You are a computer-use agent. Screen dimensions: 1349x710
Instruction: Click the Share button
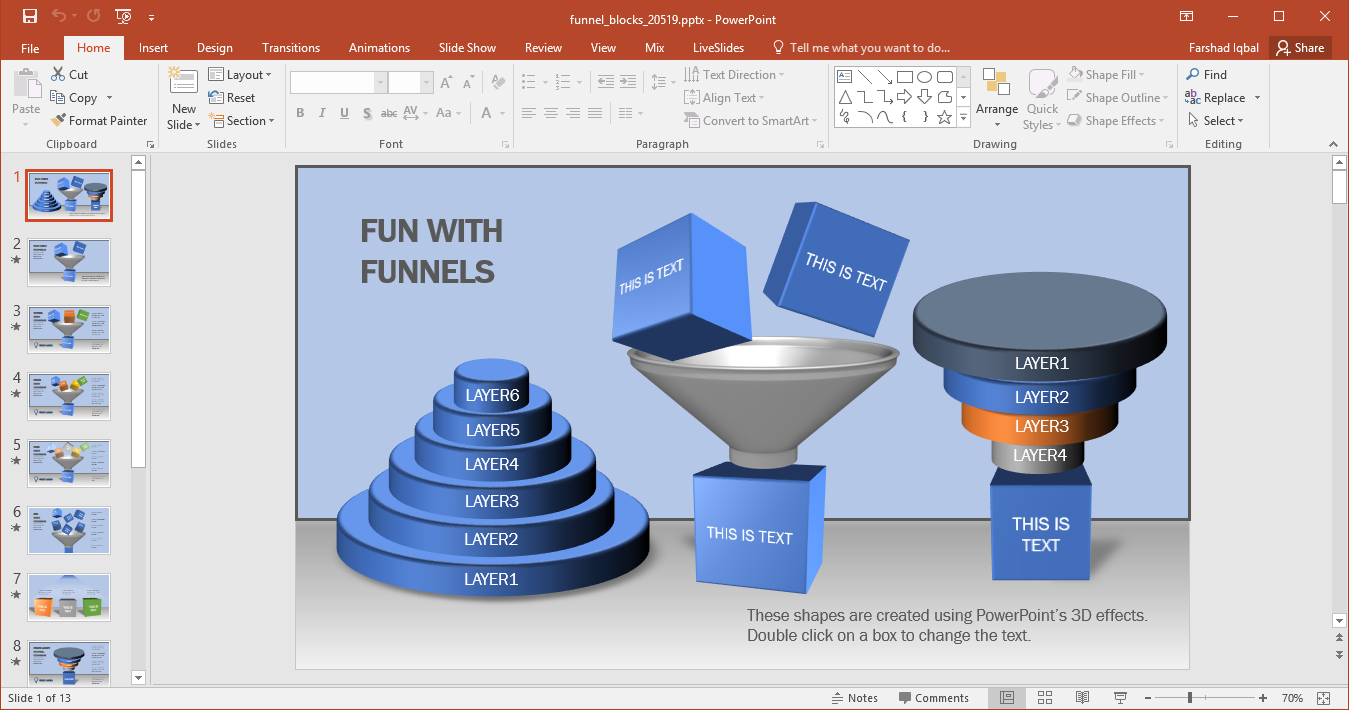(1300, 48)
